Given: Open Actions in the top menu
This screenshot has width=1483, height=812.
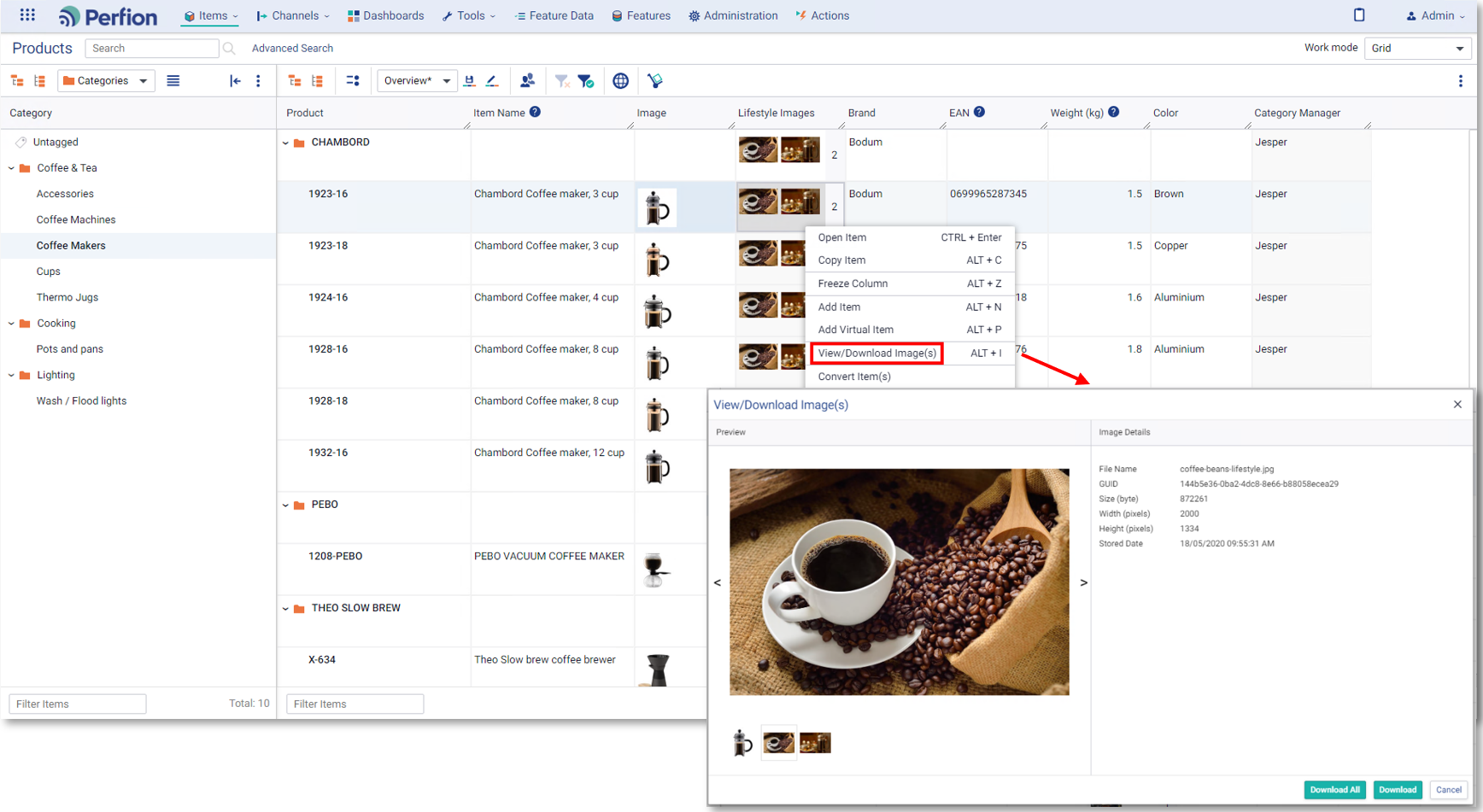Looking at the screenshot, I should [x=822, y=16].
